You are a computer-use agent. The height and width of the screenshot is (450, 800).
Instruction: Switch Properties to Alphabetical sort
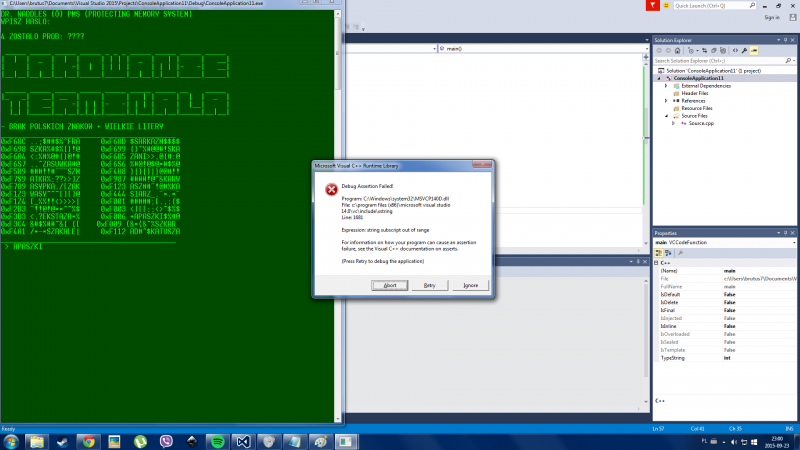667,252
